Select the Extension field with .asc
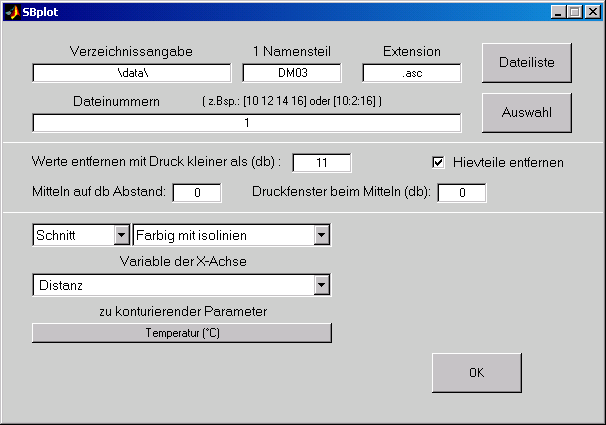Image resolution: width=606 pixels, height=425 pixels. (411, 73)
